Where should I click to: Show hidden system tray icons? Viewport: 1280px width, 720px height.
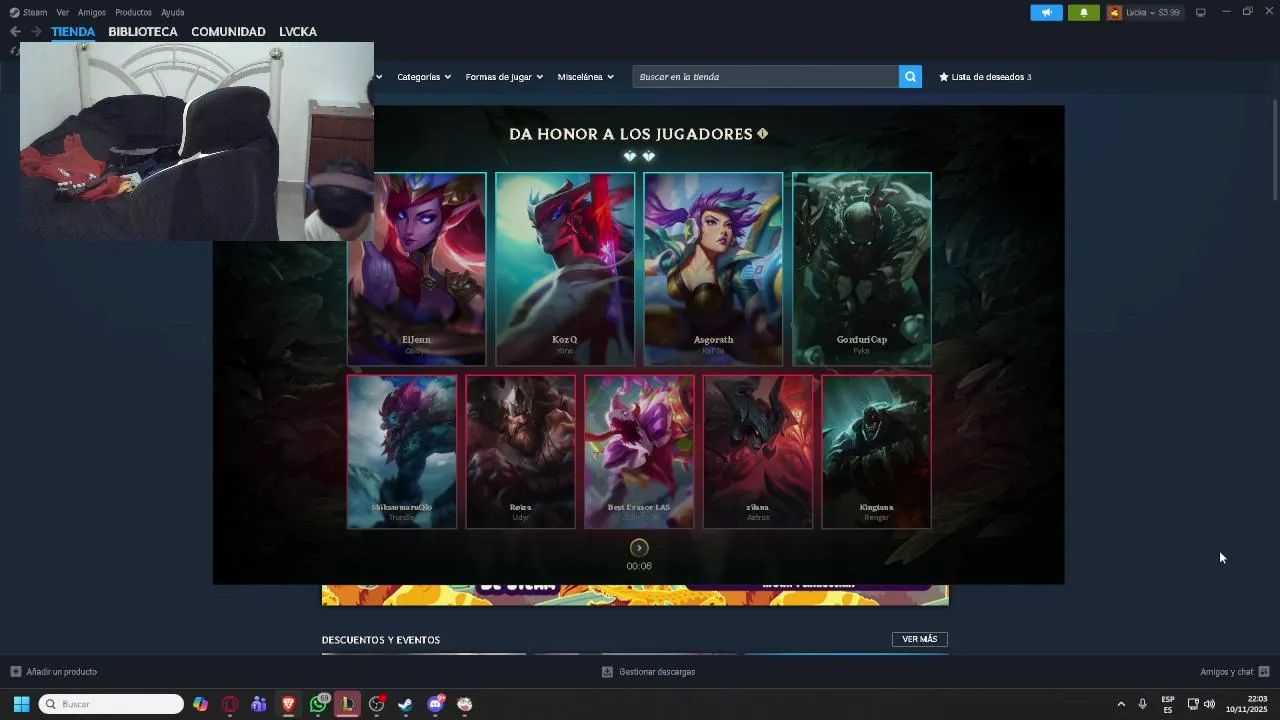[1121, 704]
